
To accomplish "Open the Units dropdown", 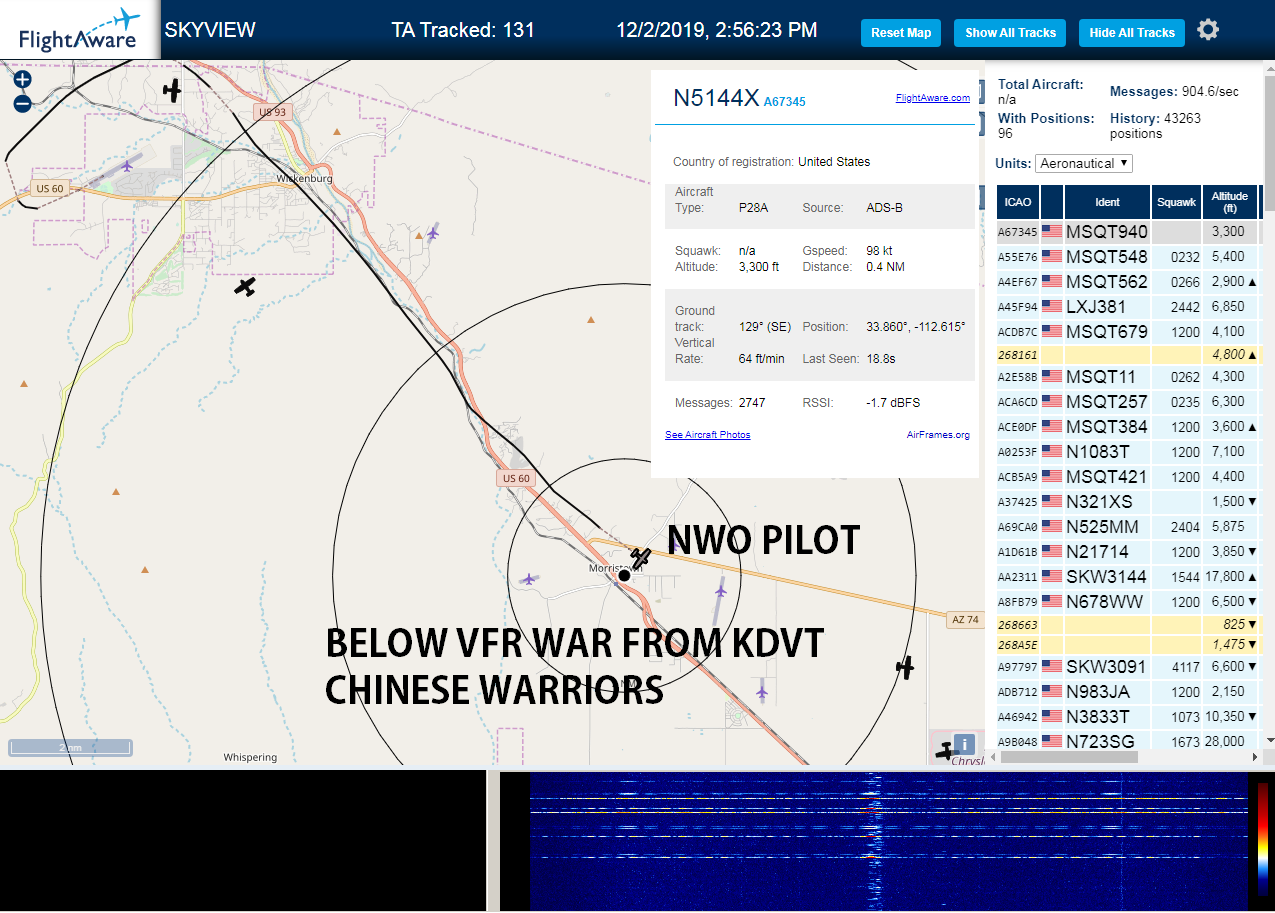I will [1084, 163].
